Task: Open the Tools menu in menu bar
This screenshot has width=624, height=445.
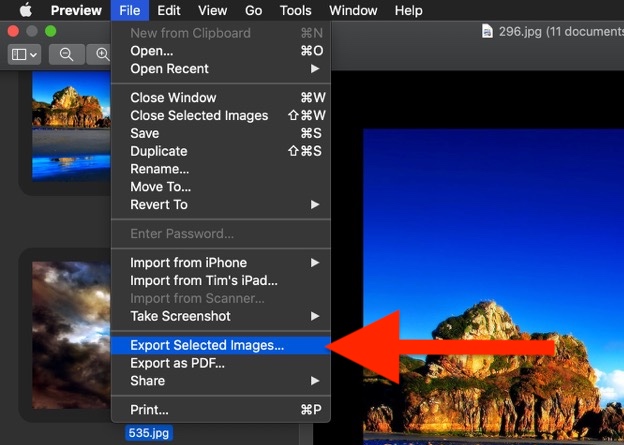Action: (295, 11)
